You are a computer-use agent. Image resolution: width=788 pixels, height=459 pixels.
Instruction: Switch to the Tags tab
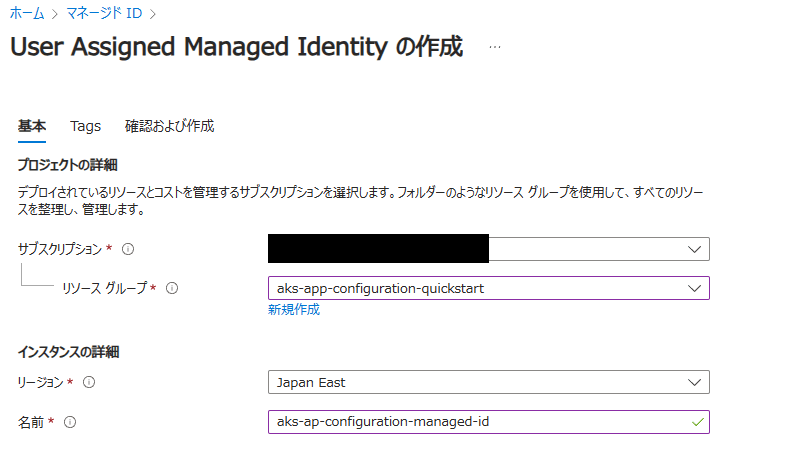pyautogui.click(x=85, y=126)
